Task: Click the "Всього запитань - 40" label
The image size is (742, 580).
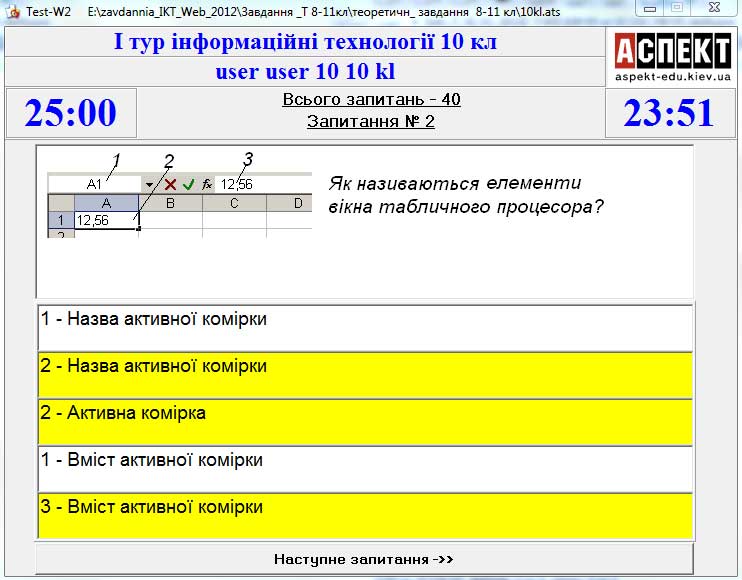Action: coord(371,100)
